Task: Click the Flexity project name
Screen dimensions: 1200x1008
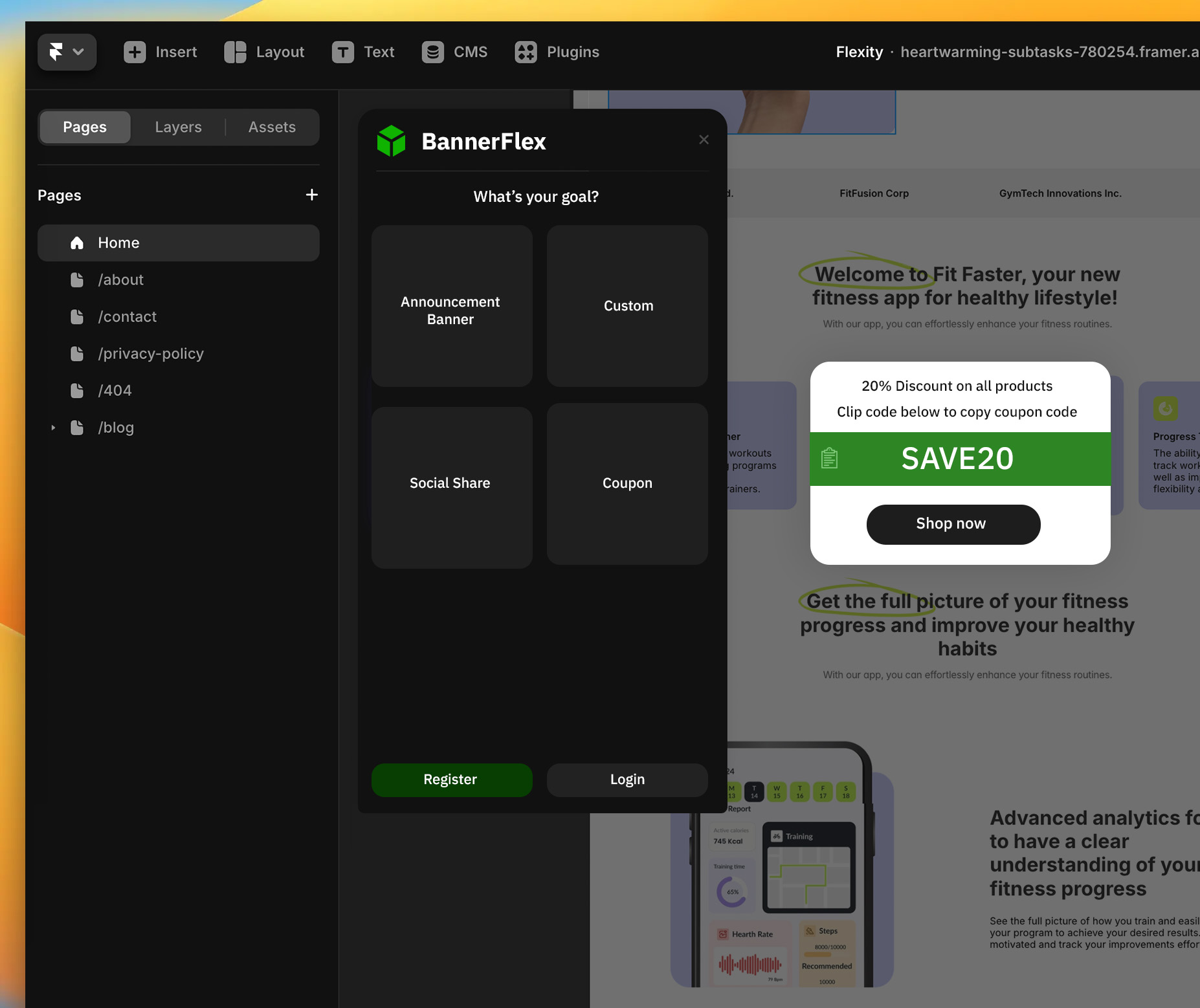Action: click(859, 52)
